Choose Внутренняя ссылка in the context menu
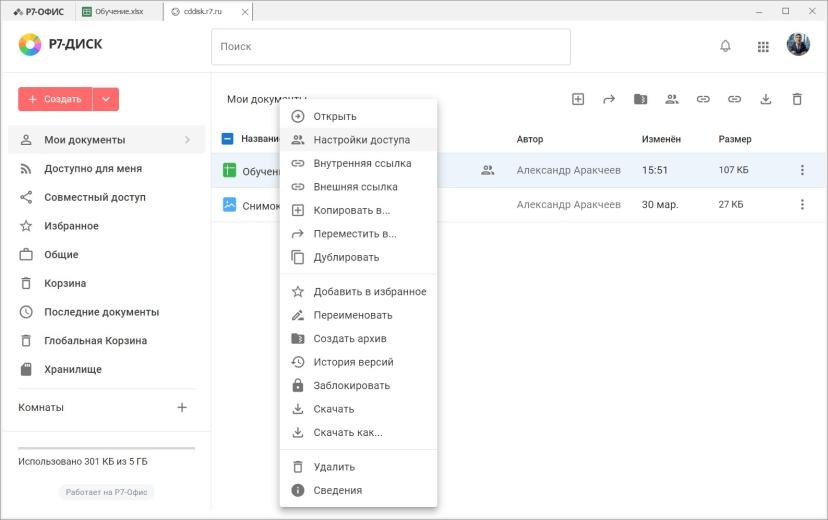Screen dimensions: 828x520 (359, 163)
